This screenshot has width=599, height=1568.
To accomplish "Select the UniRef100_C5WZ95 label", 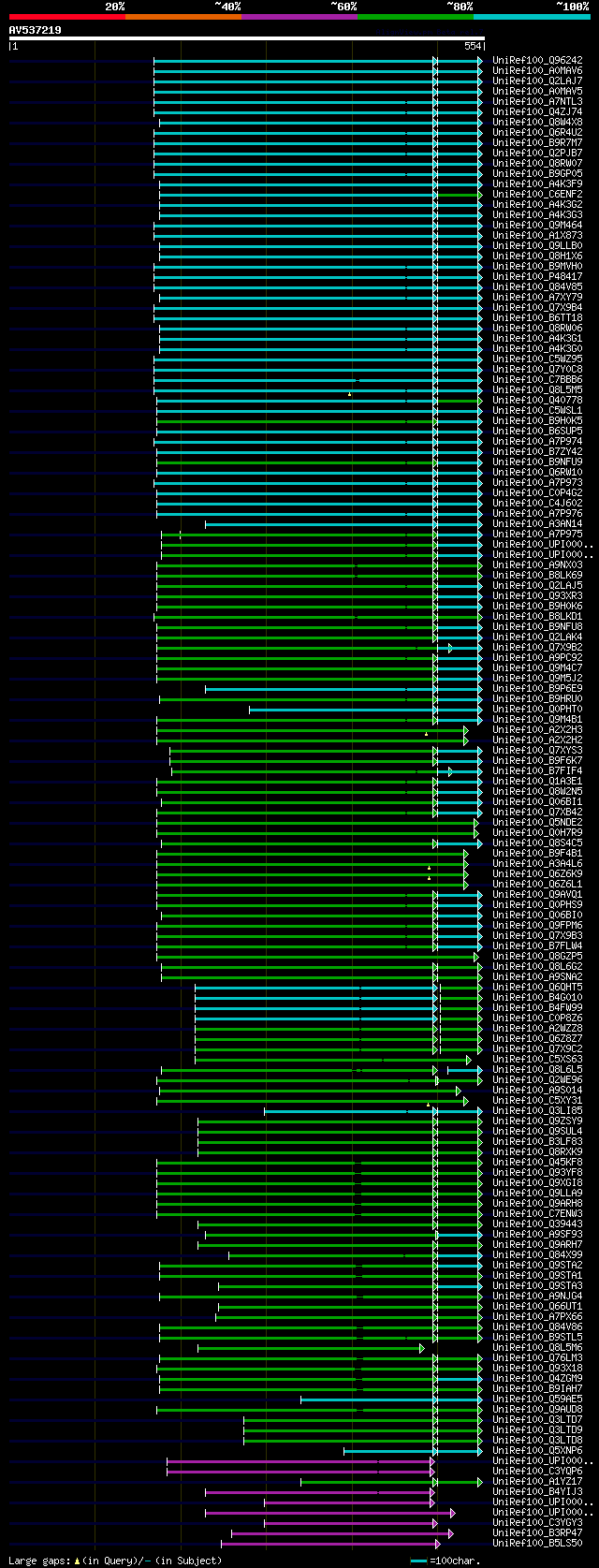I will coord(537,359).
